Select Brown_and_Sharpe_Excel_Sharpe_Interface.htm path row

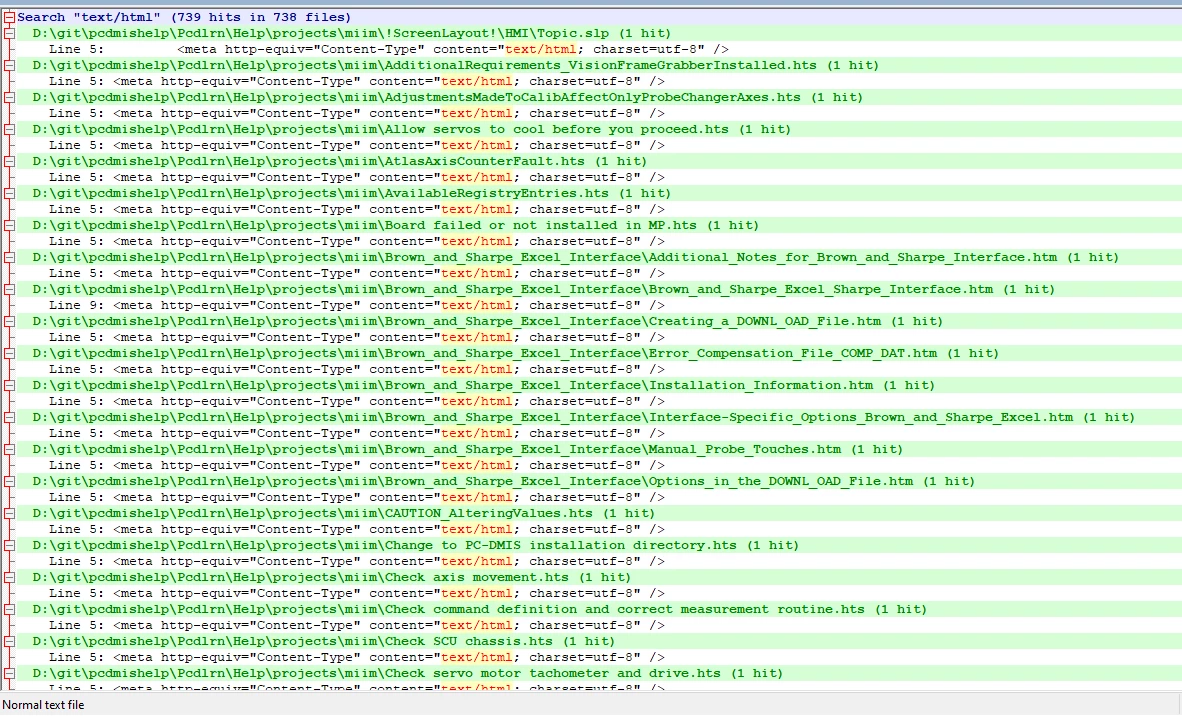544,289
